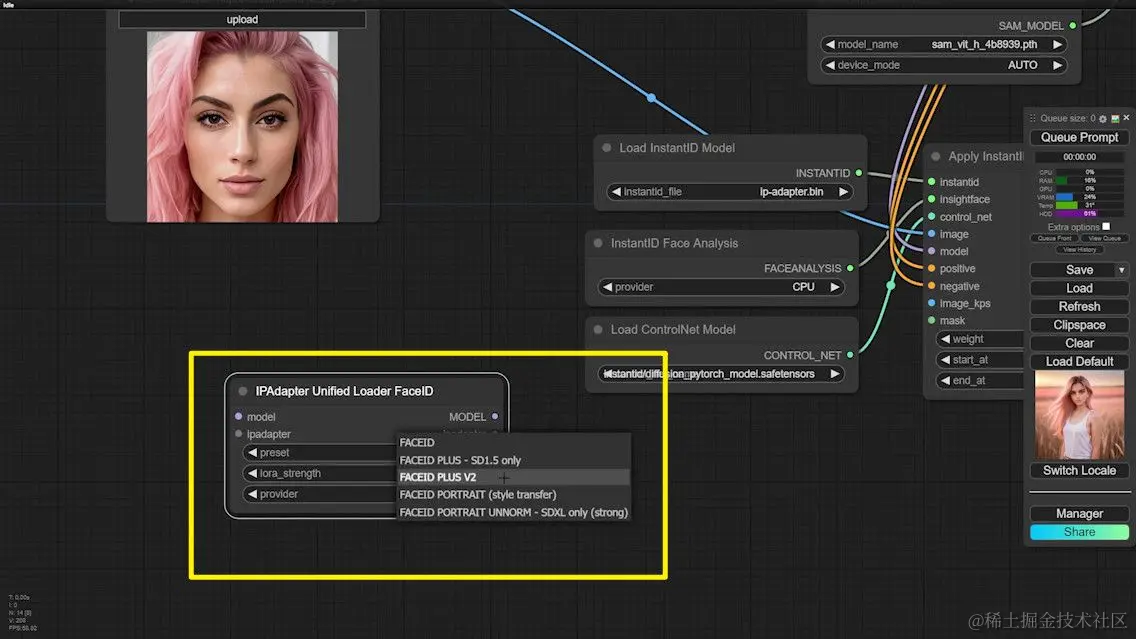
Task: Open View History
Action: point(1079,250)
